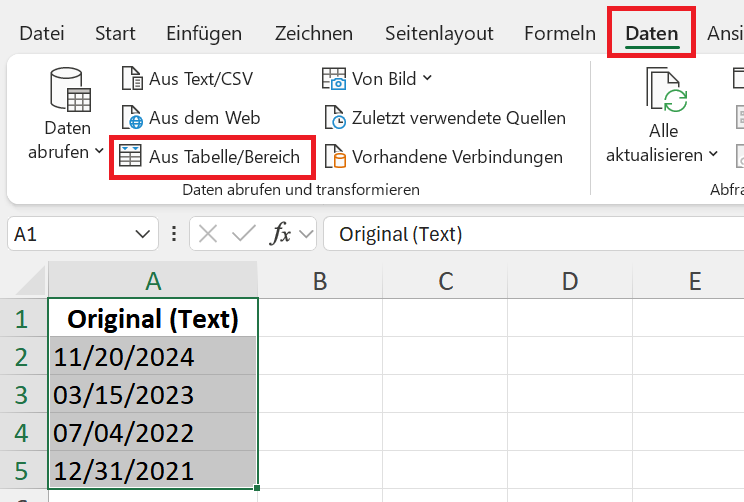Viewport: 744px width, 502px height.
Task: Open the Alle aktualisieren dropdown chevron
Action: tap(713, 154)
